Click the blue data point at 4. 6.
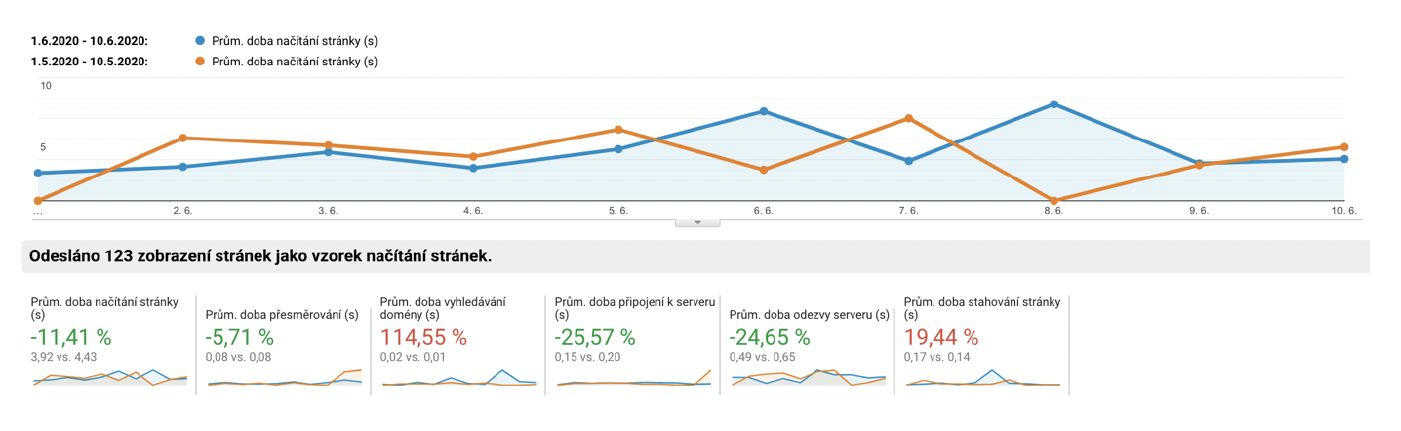Screen dimensions: 1401x431 (473, 168)
